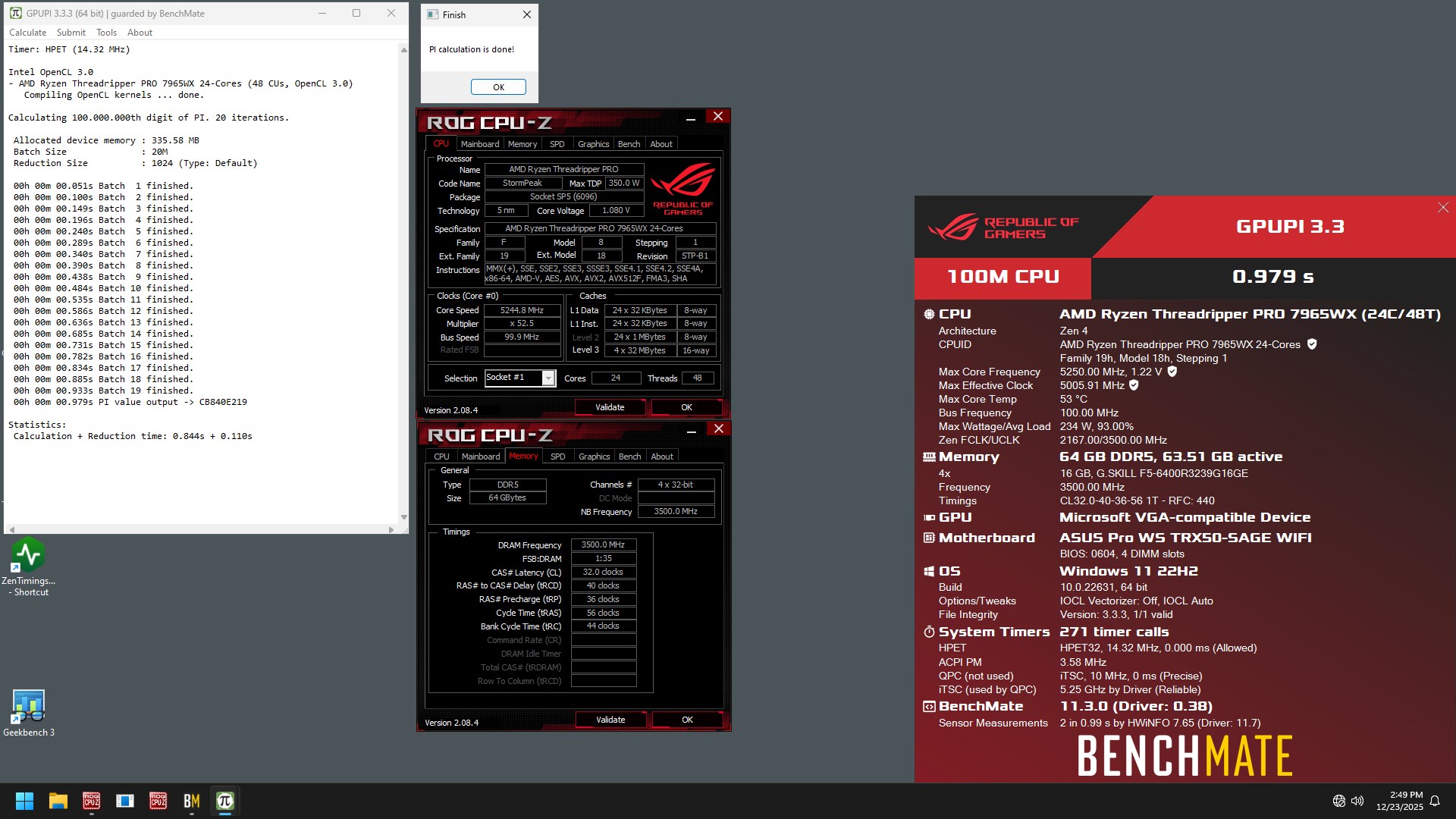Viewport: 1456px width, 819px height.
Task: Click Validate in upper CPU-Z window
Action: click(610, 407)
